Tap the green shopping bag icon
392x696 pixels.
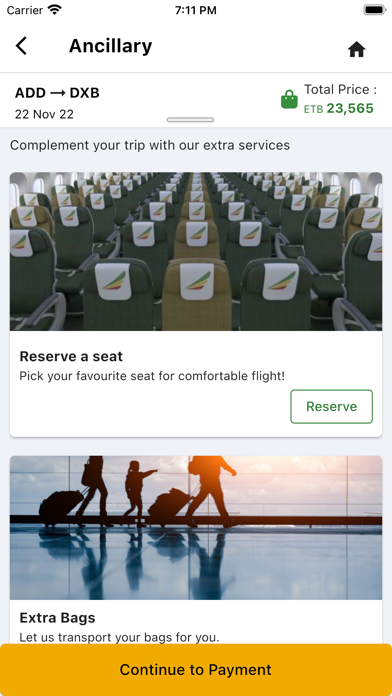pyautogui.click(x=289, y=99)
